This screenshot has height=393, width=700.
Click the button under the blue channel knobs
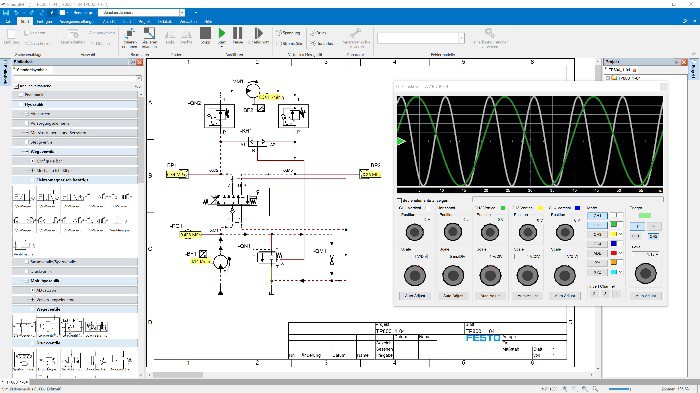click(564, 296)
